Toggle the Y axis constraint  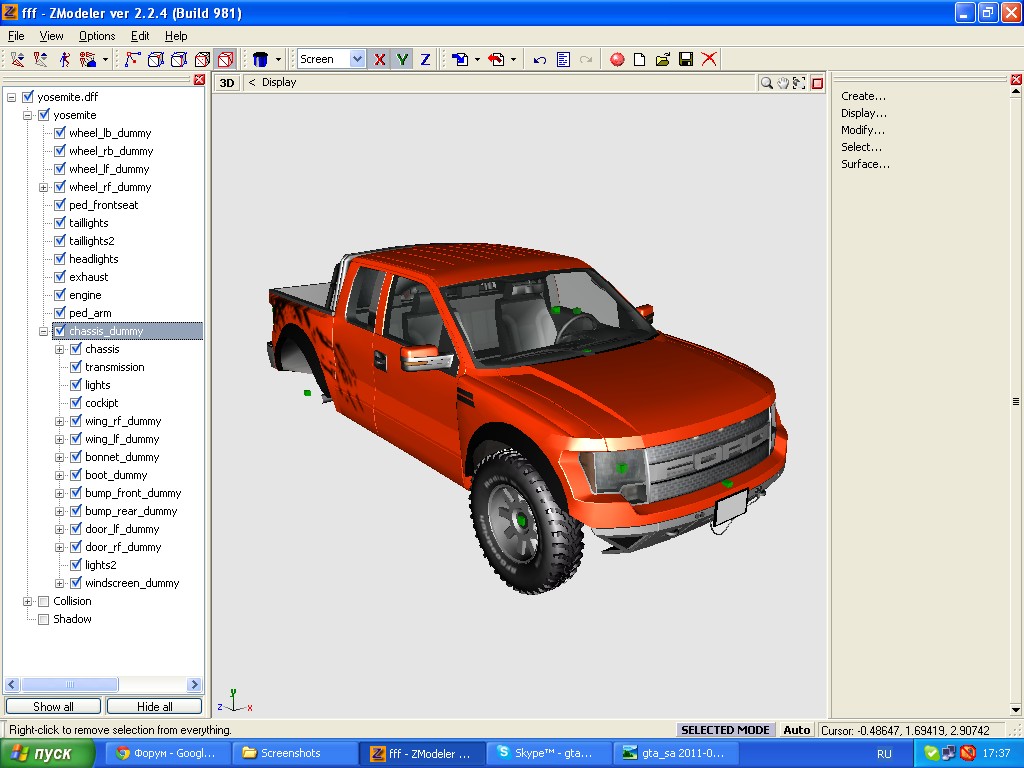[402, 59]
